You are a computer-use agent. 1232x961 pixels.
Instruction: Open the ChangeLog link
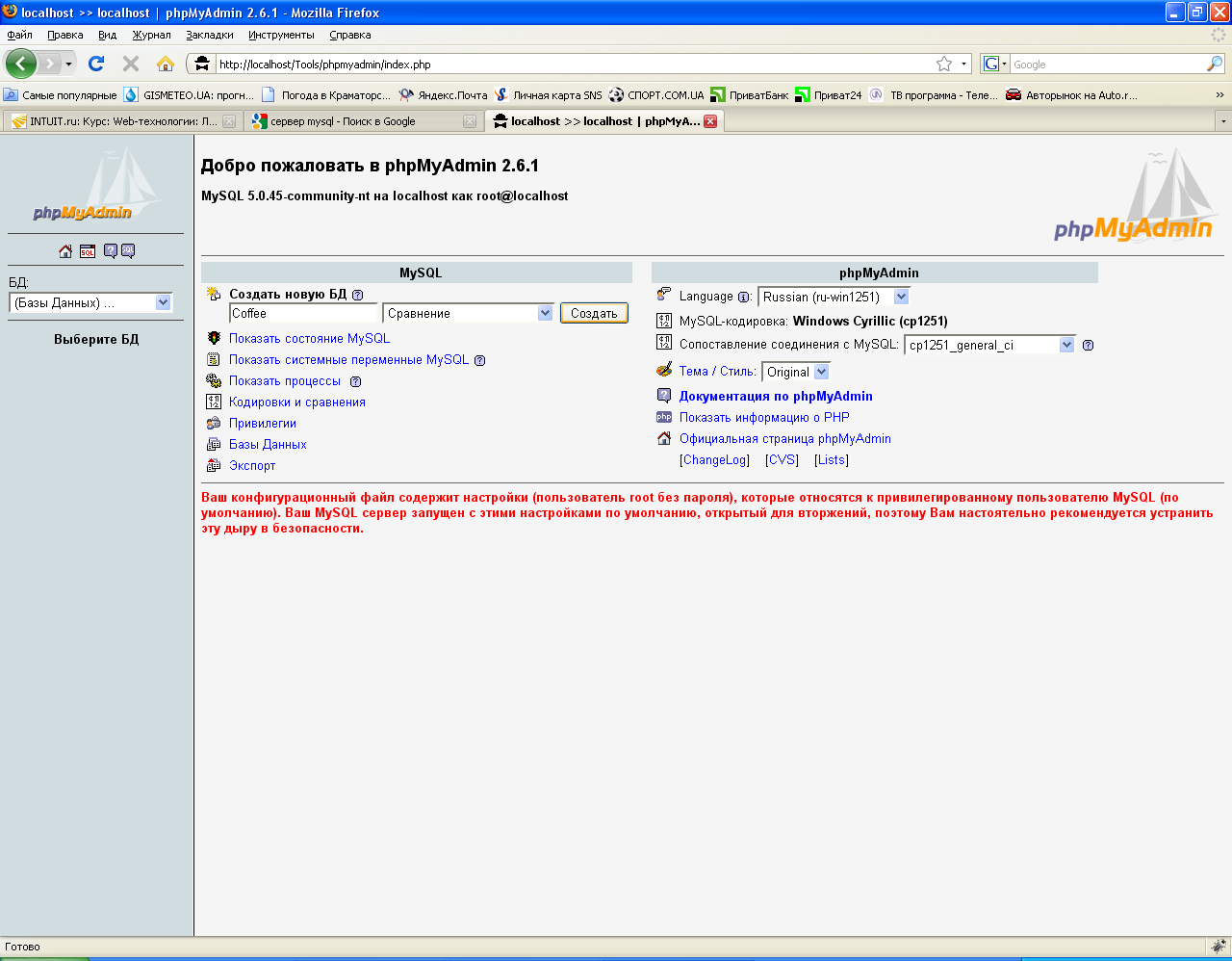(715, 459)
